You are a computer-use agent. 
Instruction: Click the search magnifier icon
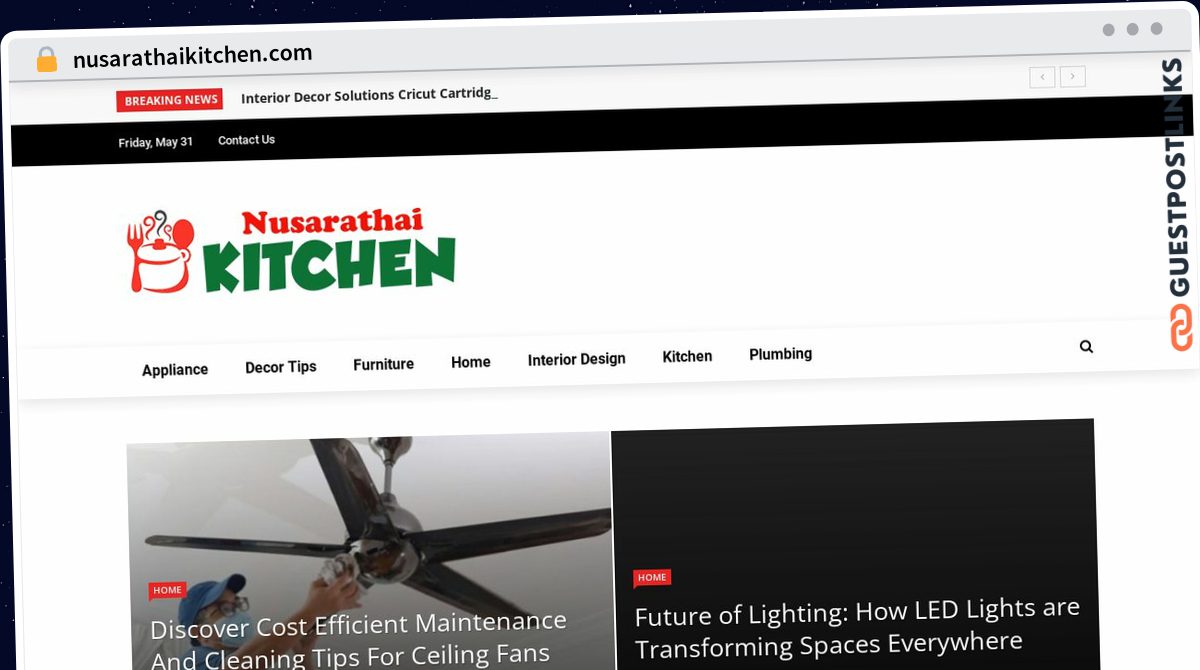pyautogui.click(x=1086, y=347)
